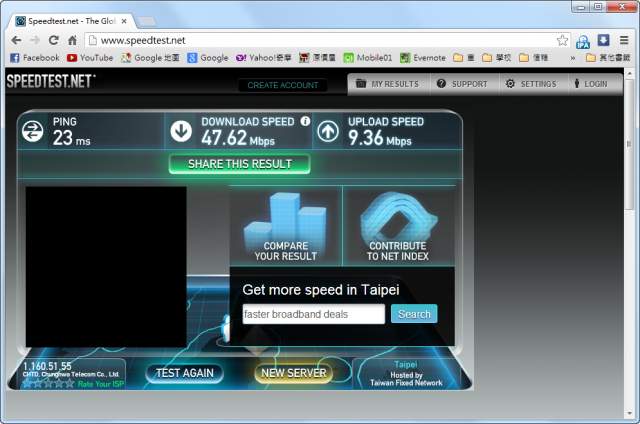Click the download speed arrow icon
Viewport: 640px width, 424px height.
coord(181,131)
